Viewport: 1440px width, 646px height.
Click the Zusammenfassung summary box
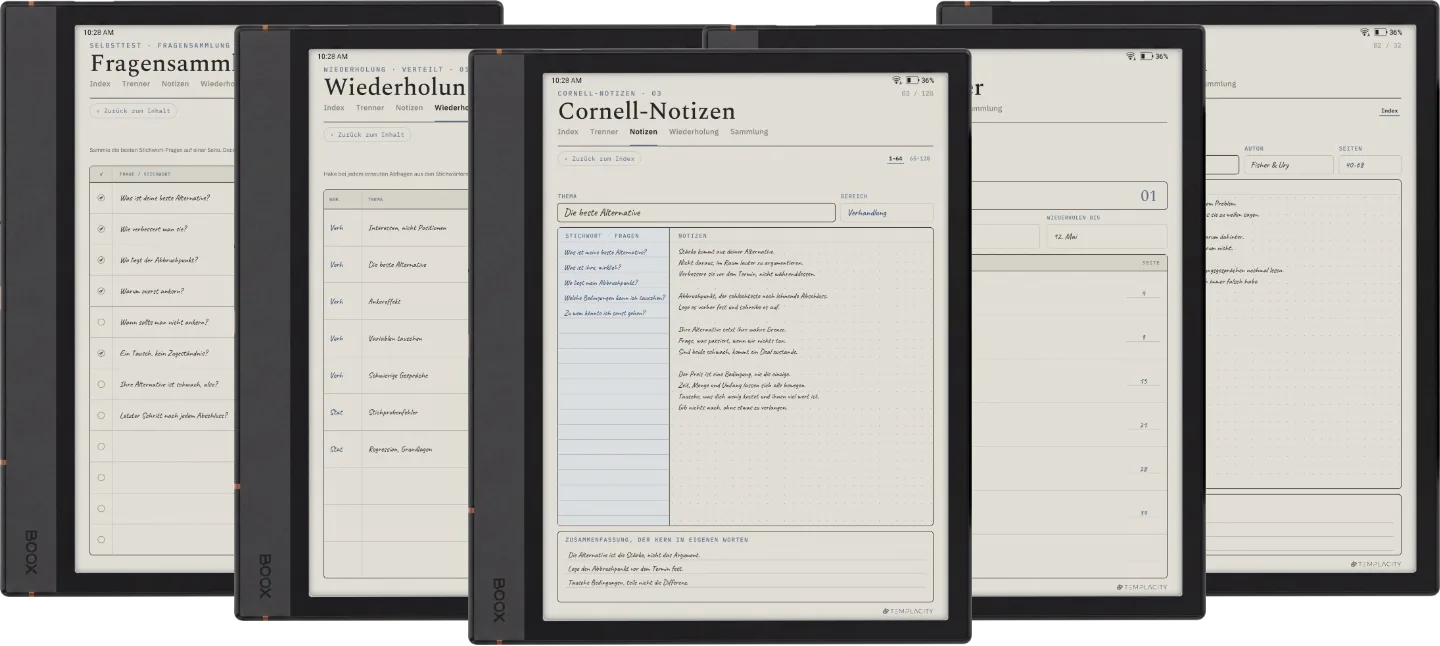click(x=745, y=567)
